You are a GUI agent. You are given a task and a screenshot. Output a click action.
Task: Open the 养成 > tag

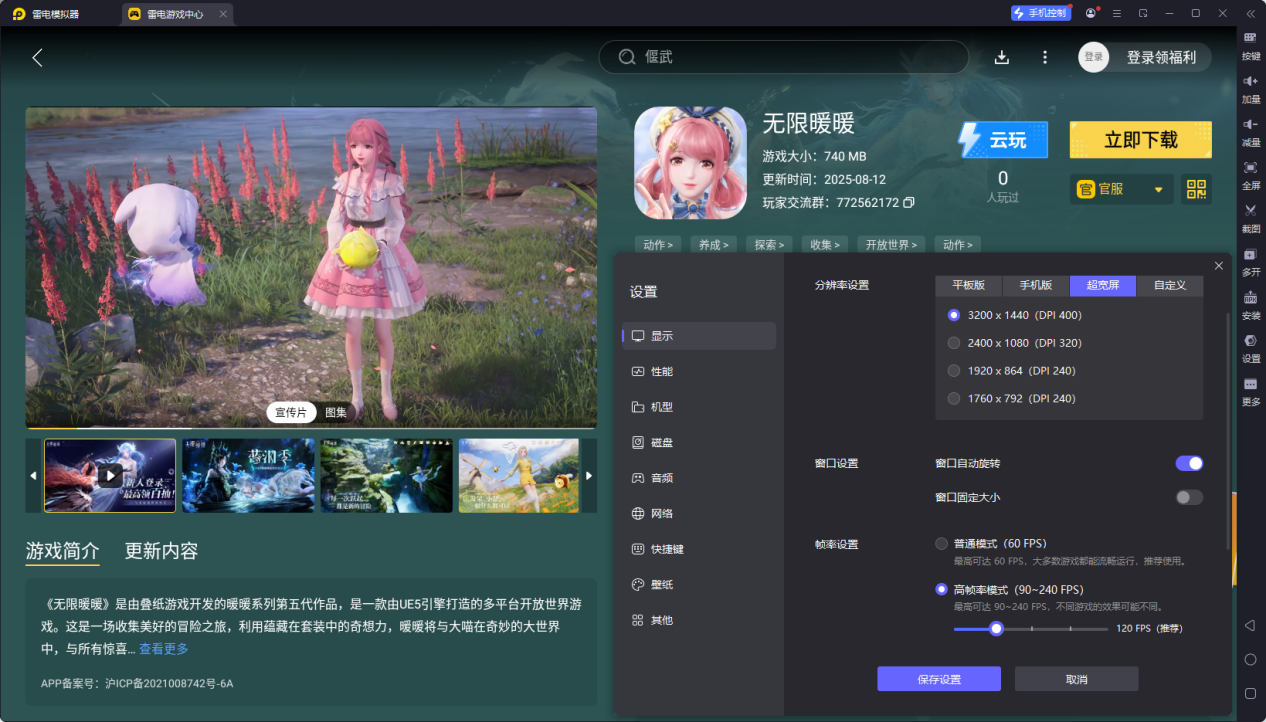714,244
